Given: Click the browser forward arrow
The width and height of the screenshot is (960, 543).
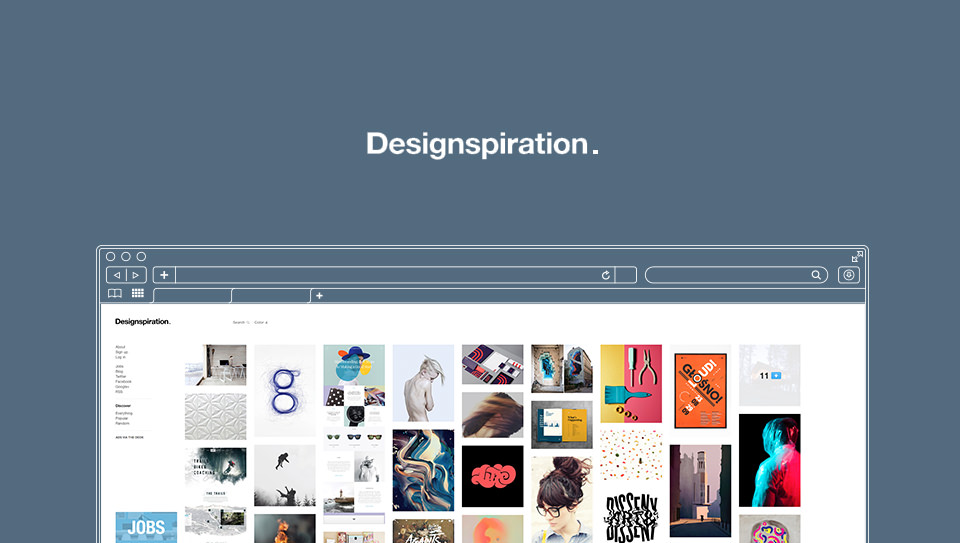Looking at the screenshot, I should [136, 275].
